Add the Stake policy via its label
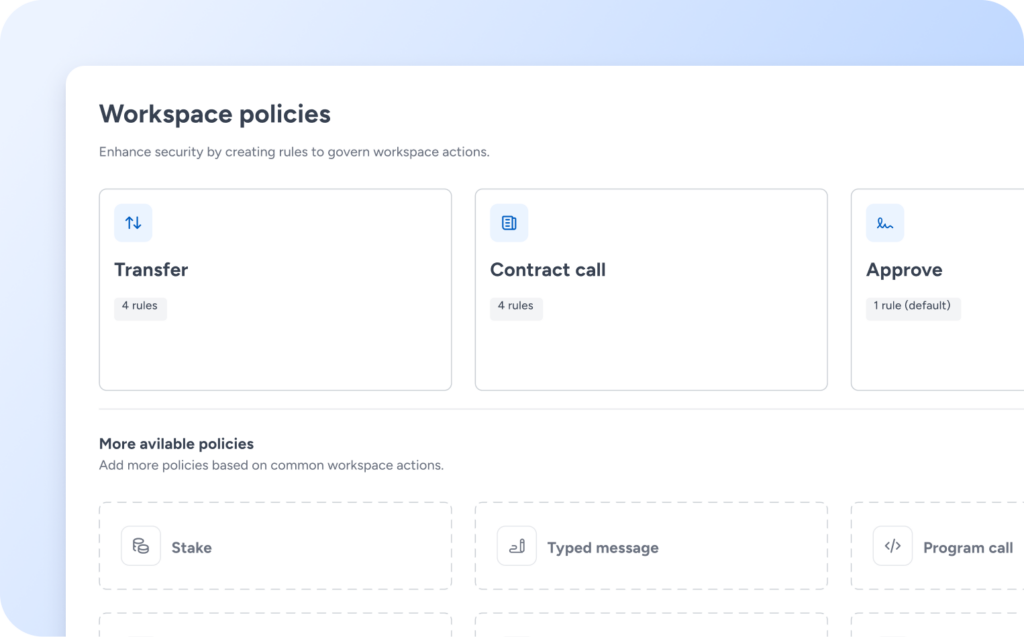 pyautogui.click(x=191, y=548)
